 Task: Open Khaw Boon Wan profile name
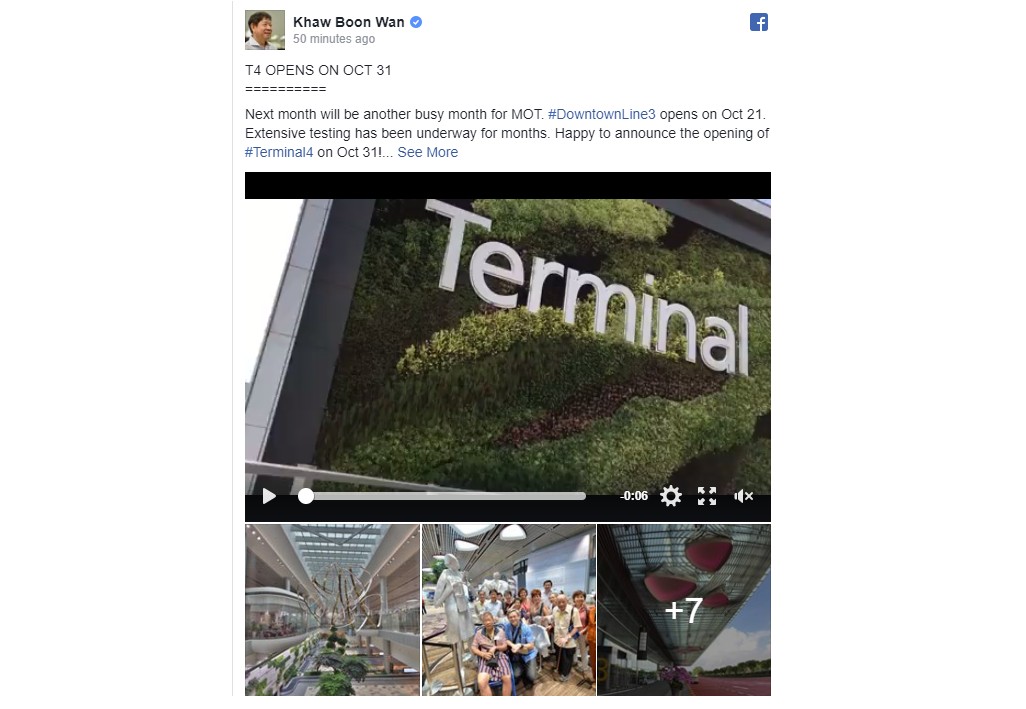349,22
